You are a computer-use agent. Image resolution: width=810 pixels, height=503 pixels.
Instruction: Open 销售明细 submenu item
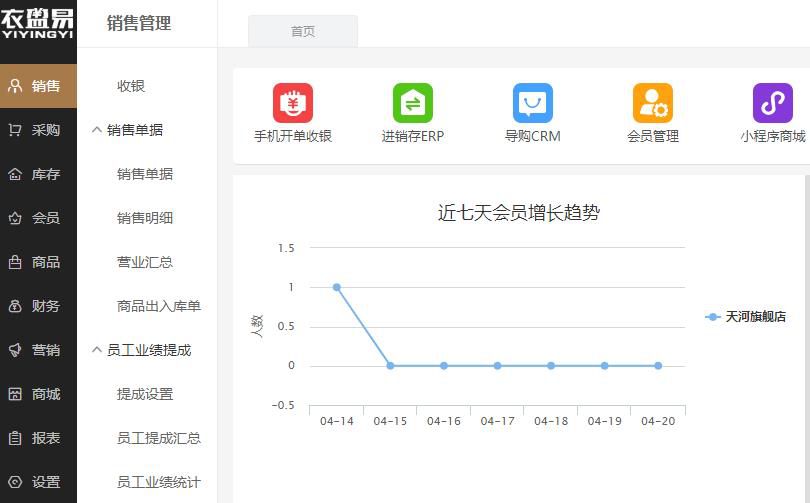tap(145, 218)
